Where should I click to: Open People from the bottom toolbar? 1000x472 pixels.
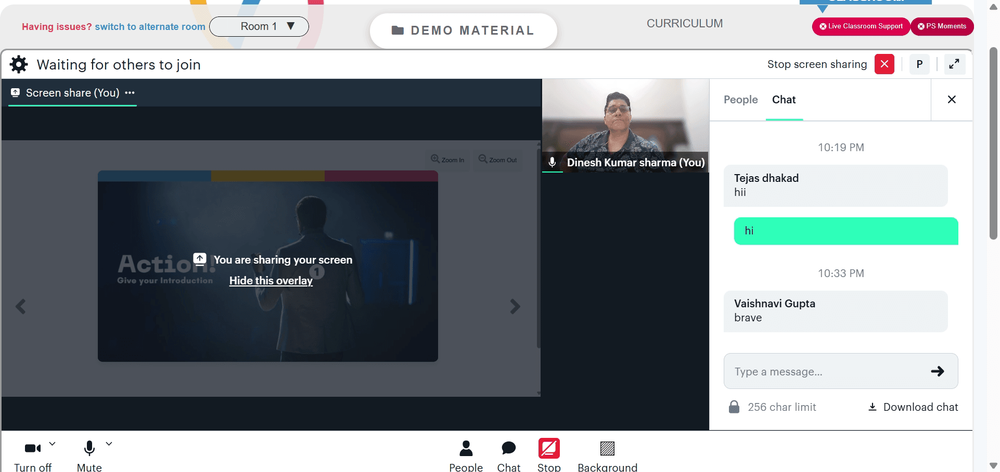point(466,455)
